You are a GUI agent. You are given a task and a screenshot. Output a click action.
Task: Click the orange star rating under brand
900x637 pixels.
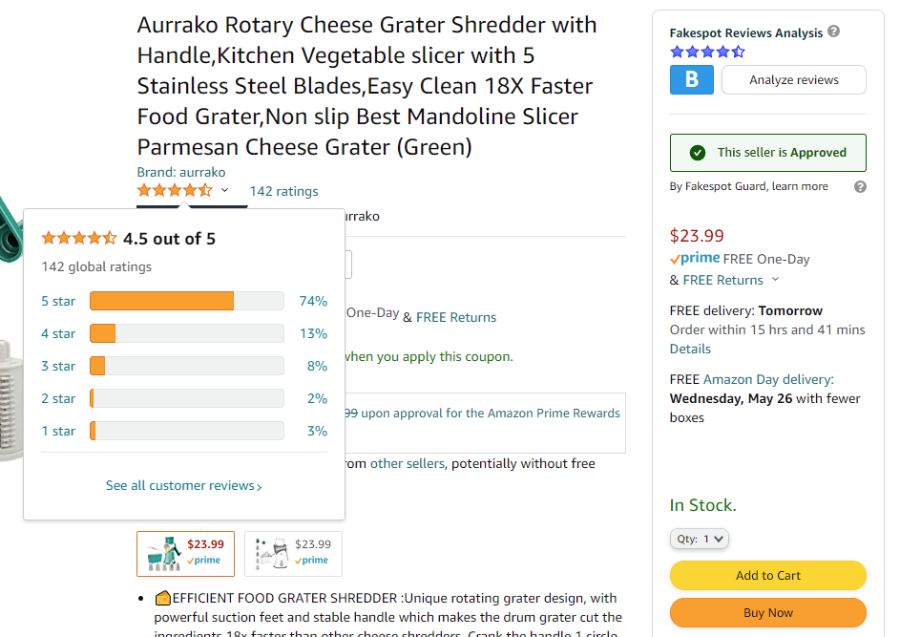coord(174,191)
